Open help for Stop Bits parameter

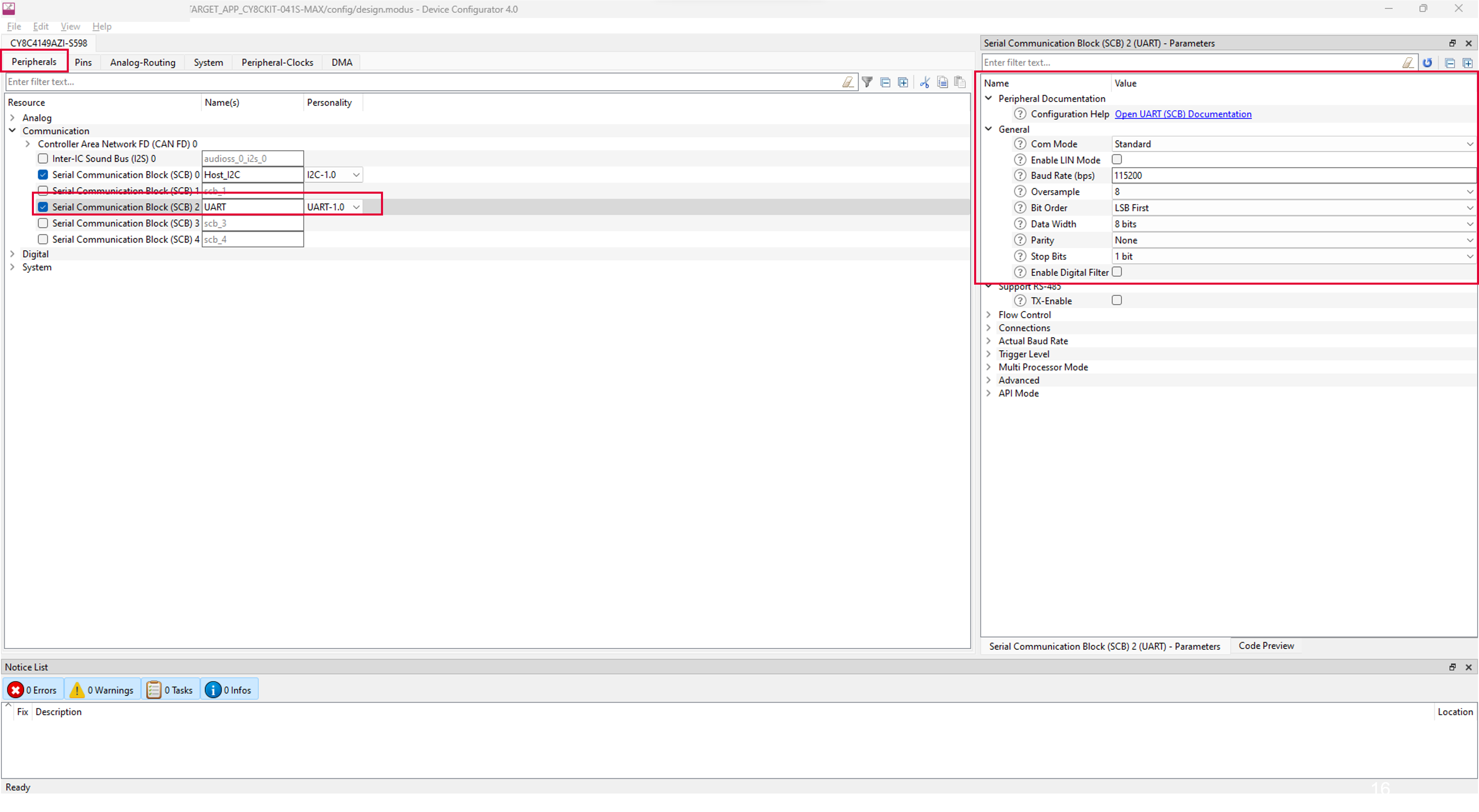pyautogui.click(x=1020, y=255)
